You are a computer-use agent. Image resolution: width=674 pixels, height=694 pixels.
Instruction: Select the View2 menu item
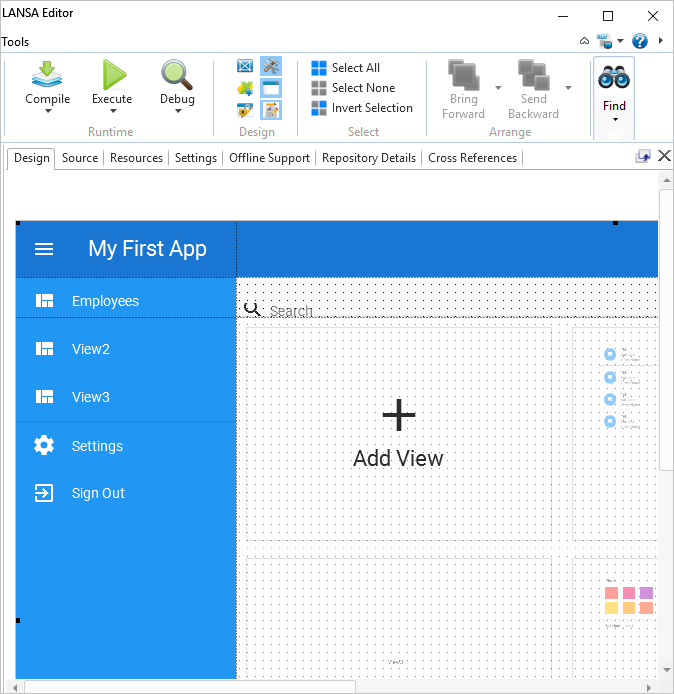click(x=126, y=349)
